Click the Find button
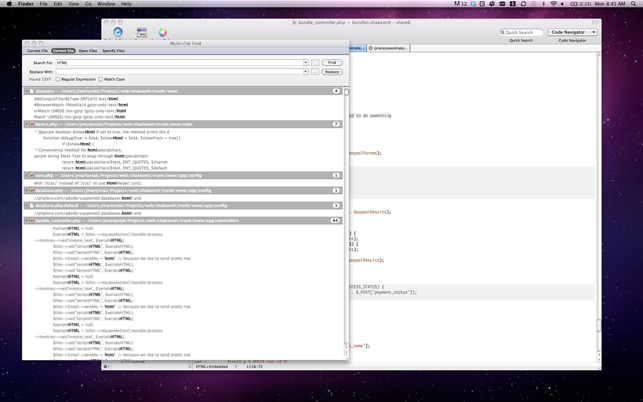 click(x=332, y=62)
